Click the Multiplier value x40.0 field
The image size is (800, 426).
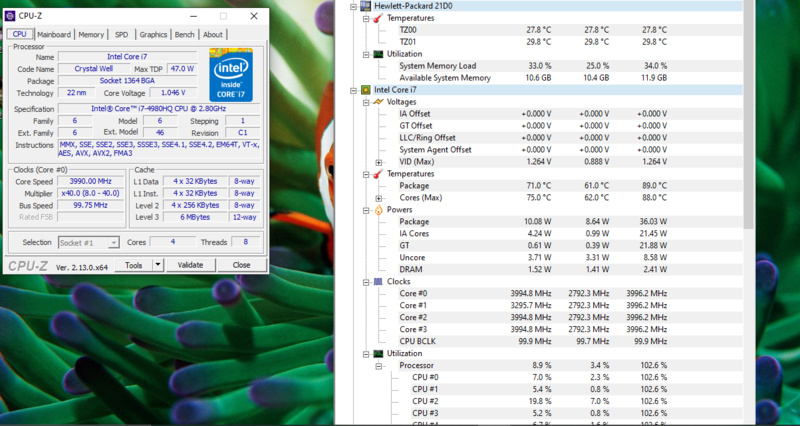click(x=91, y=193)
